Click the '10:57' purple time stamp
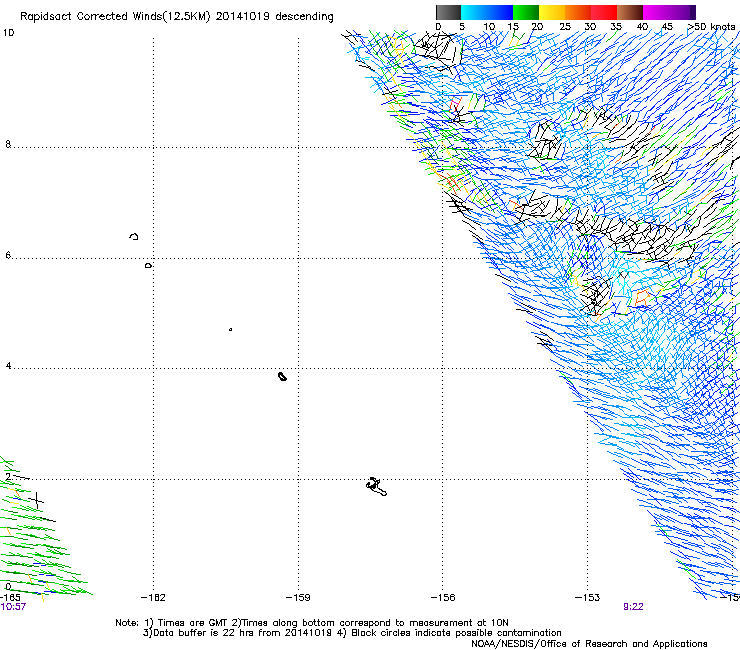This screenshot has height=650, width=740. pyautogui.click(x=13, y=607)
